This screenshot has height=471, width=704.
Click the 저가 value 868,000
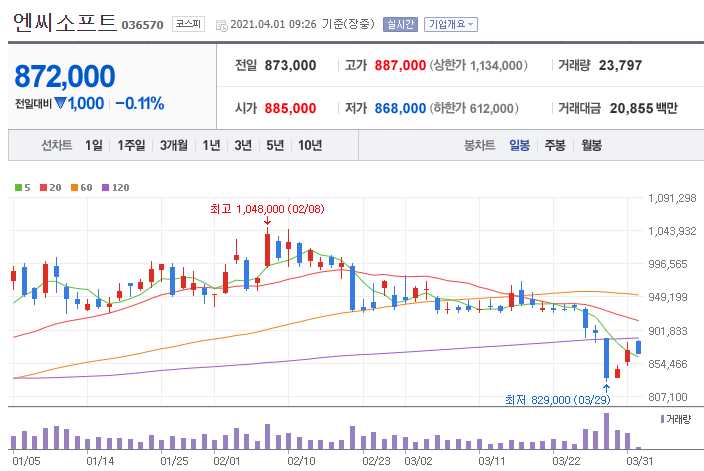tap(400, 108)
